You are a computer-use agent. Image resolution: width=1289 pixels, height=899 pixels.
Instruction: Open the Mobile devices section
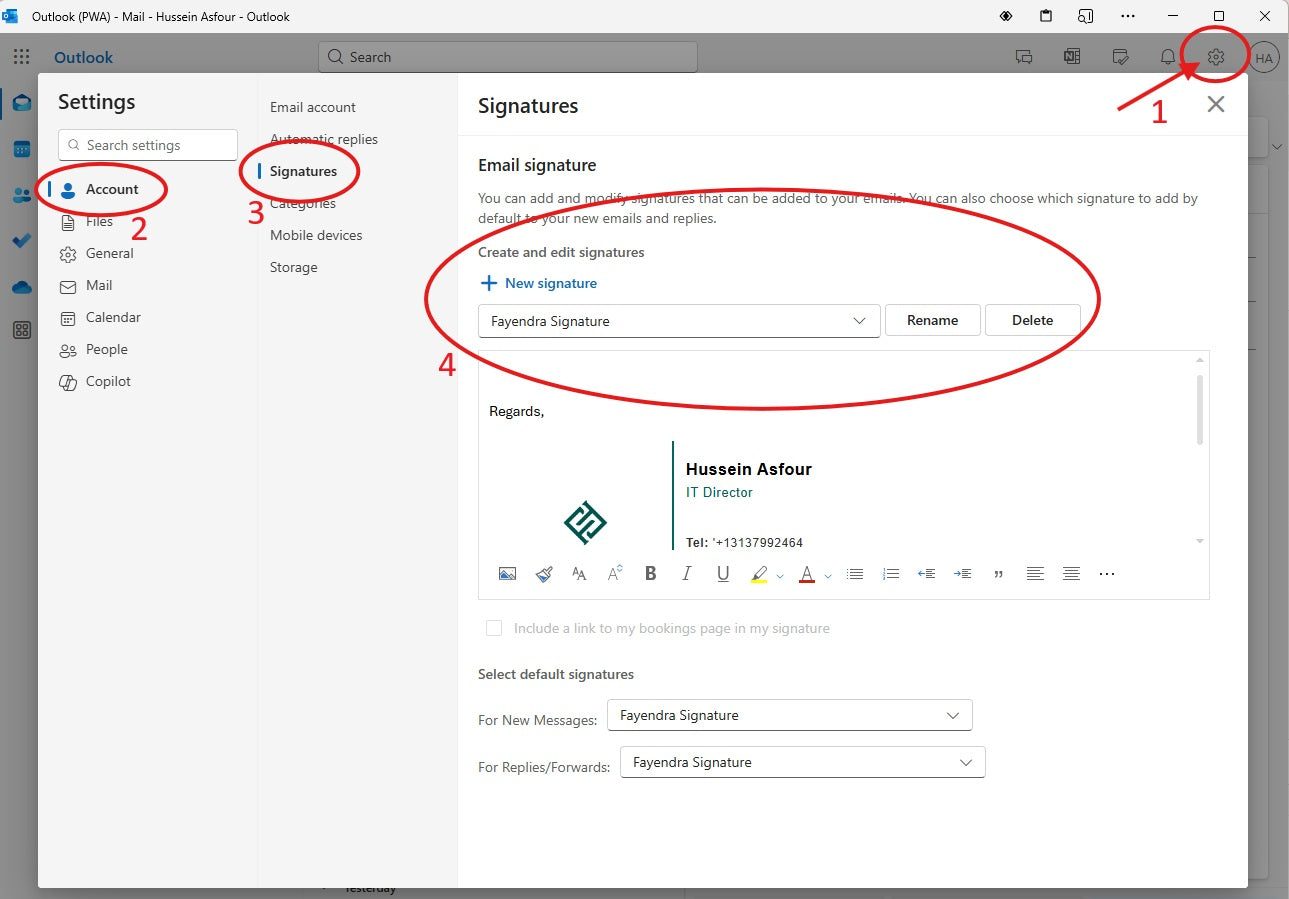[316, 235]
